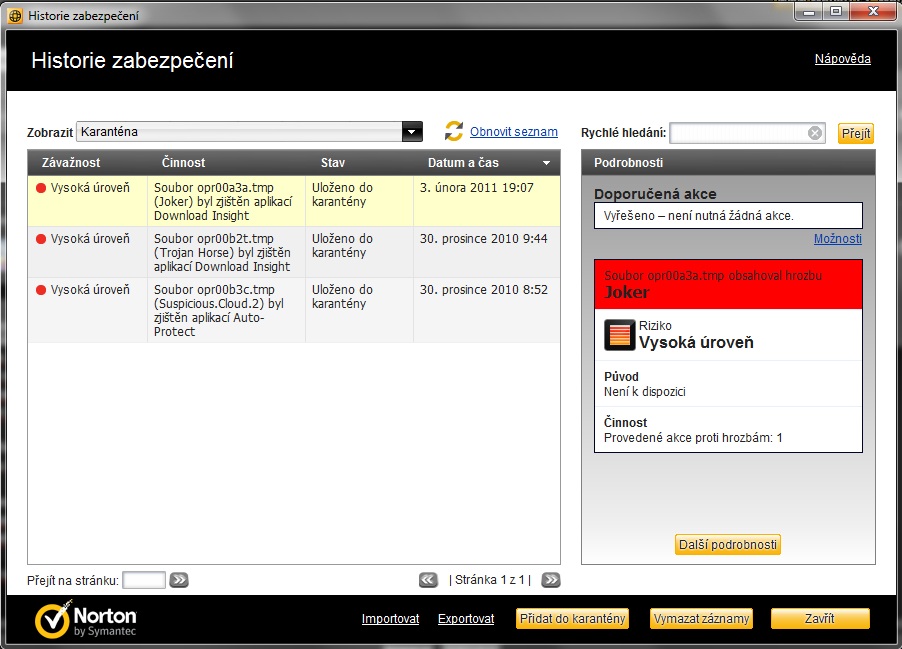Click Uloženo do karantény in the Trojan Horse row

[x=342, y=246]
